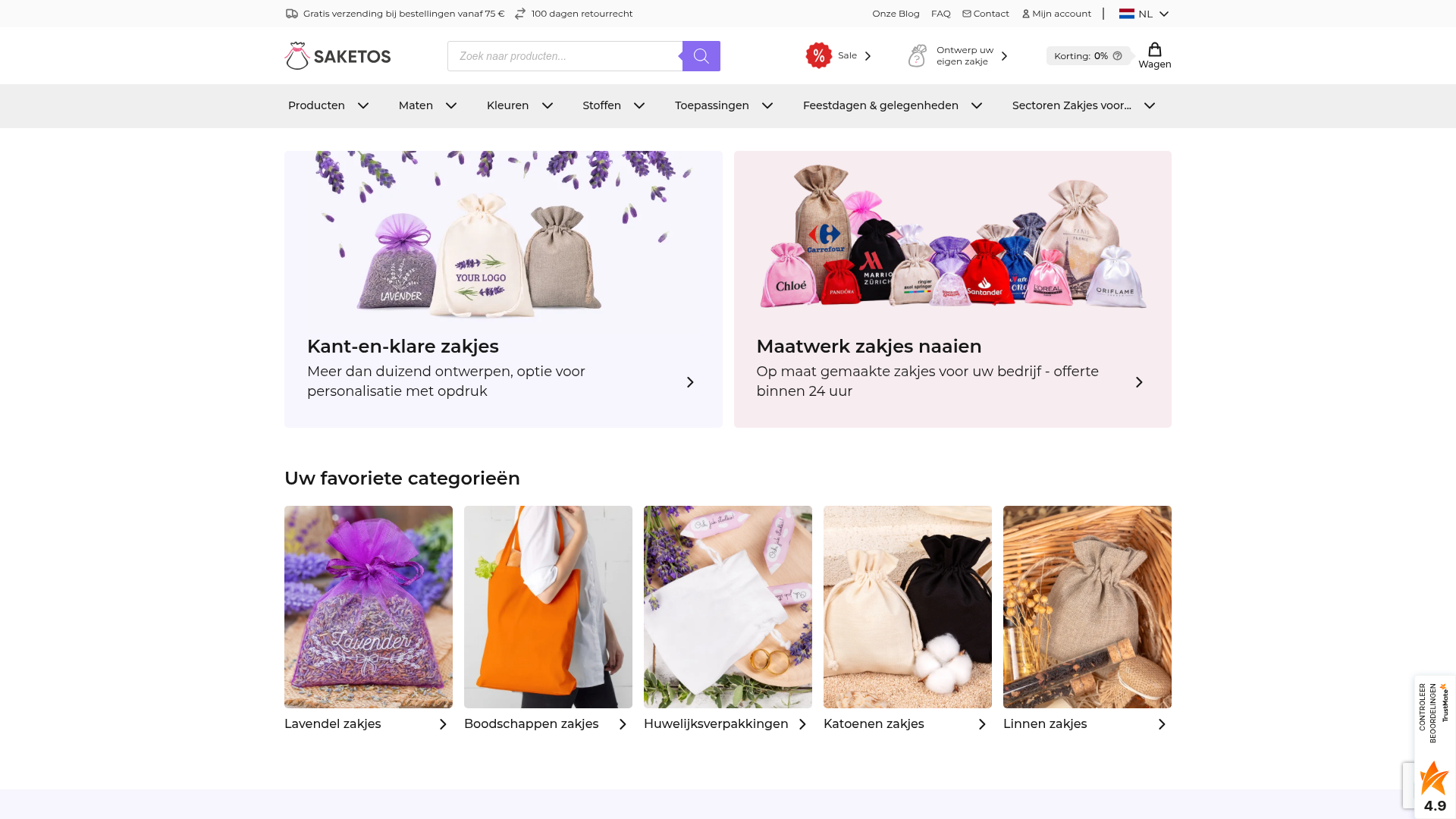Click the Sale chevron arrow
Screen dimensions: 1456x819
point(868,56)
